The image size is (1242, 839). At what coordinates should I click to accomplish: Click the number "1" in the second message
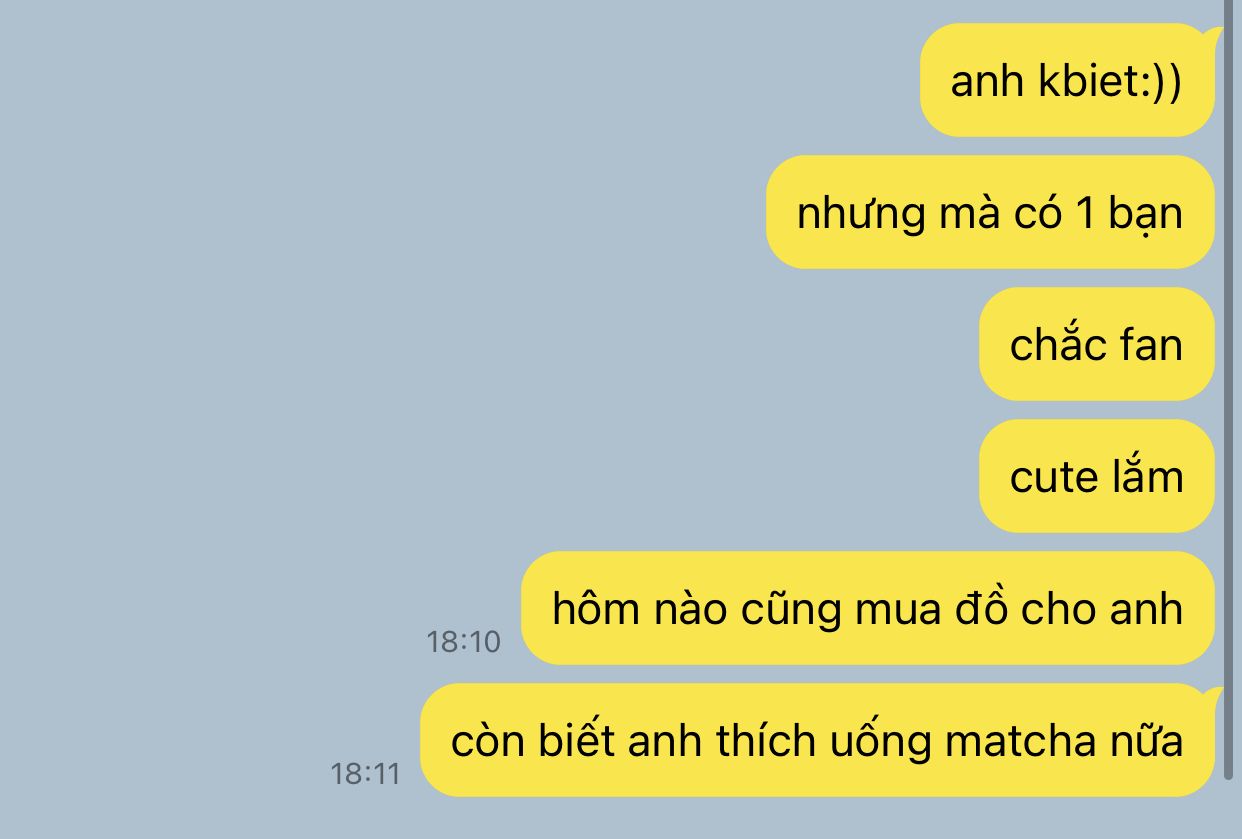(1086, 214)
